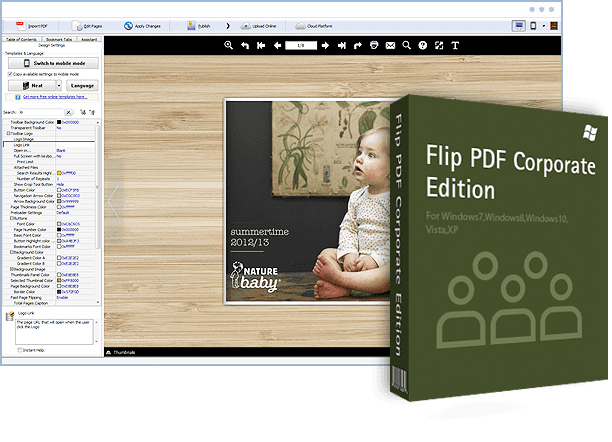Expand the chevron arrow next to Publish
612x442 pixels.
(x=228, y=26)
